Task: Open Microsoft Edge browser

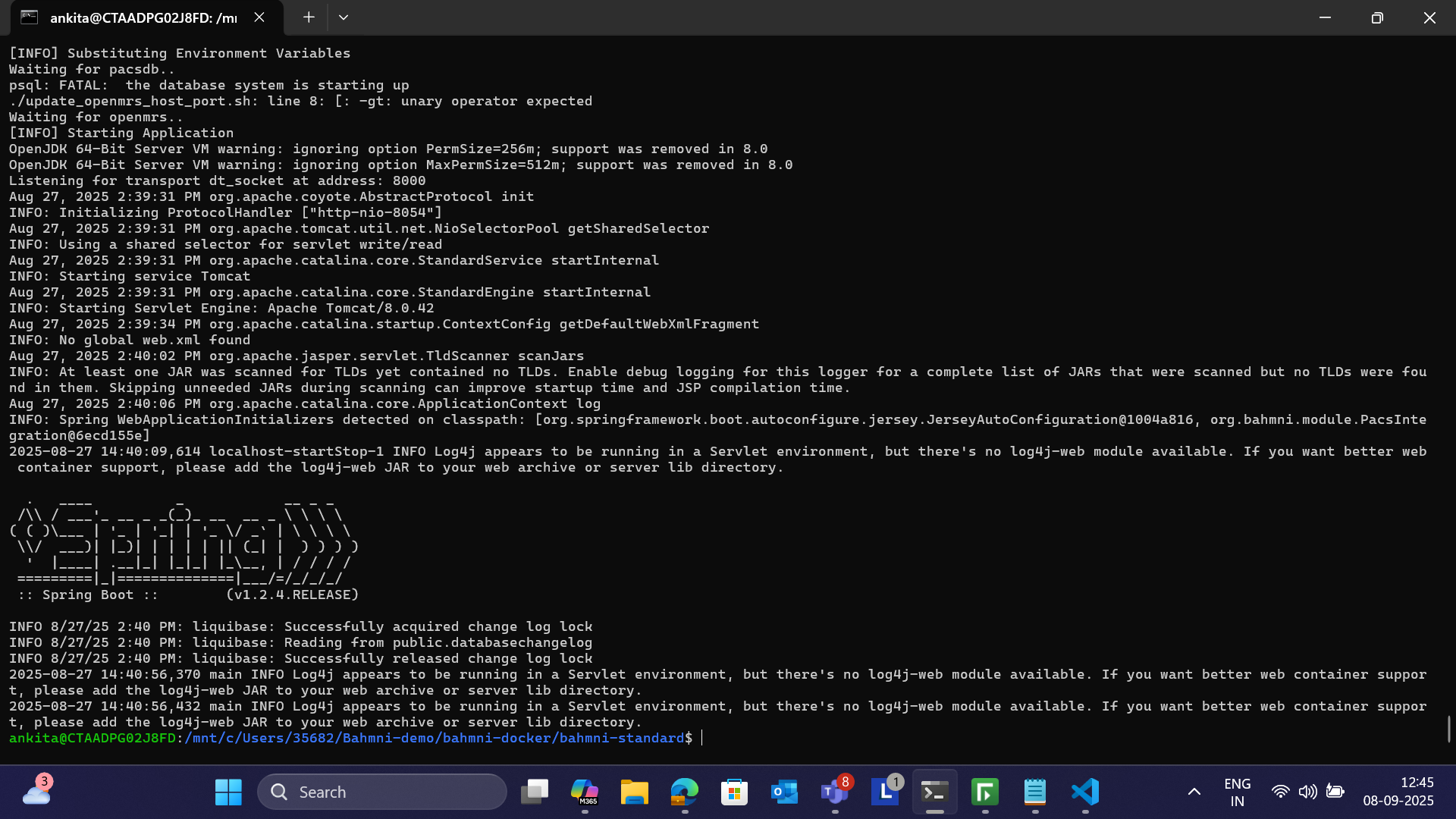Action: point(684,792)
